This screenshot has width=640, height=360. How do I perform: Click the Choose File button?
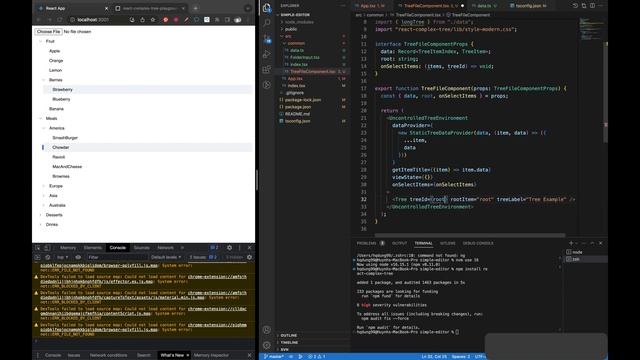click(x=48, y=31)
